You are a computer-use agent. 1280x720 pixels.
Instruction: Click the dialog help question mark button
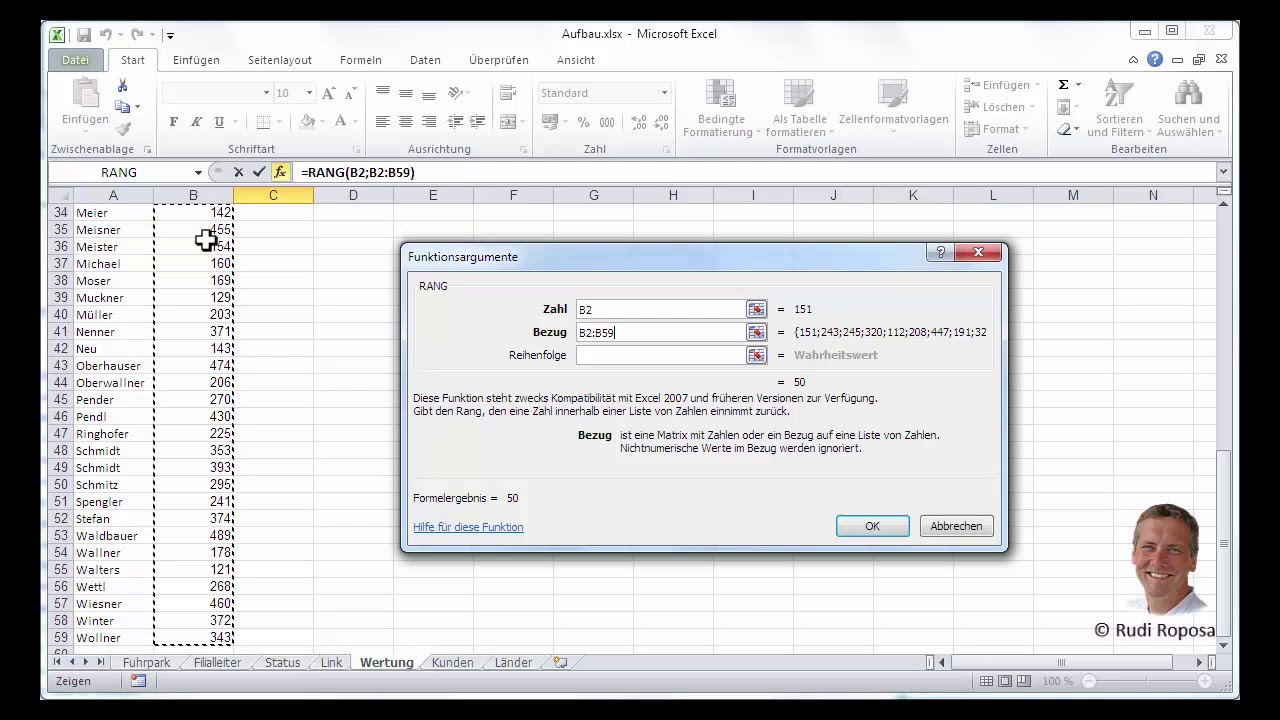(939, 253)
